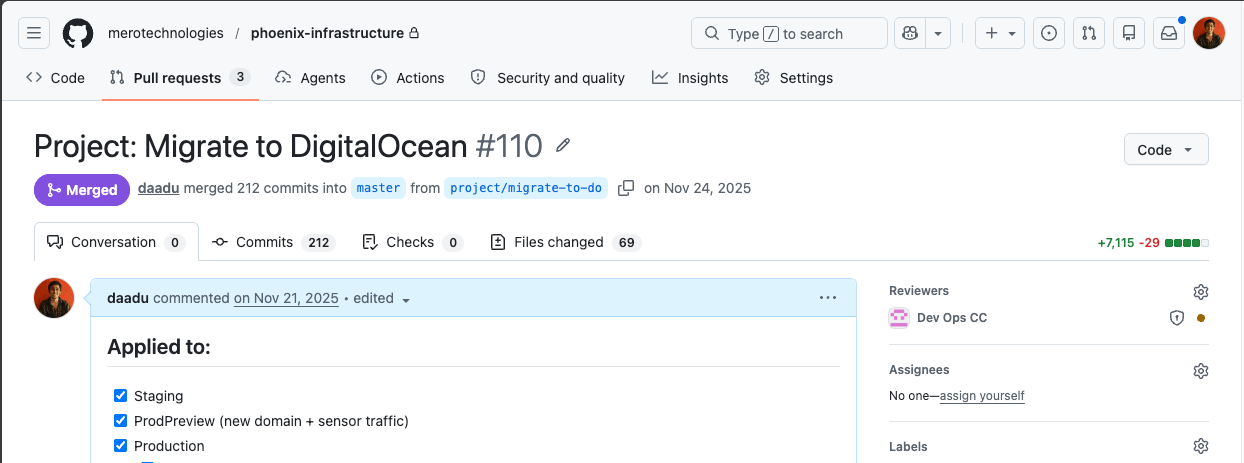The height and width of the screenshot is (463, 1244).
Task: Click the purple Merged status badge
Action: (82, 190)
